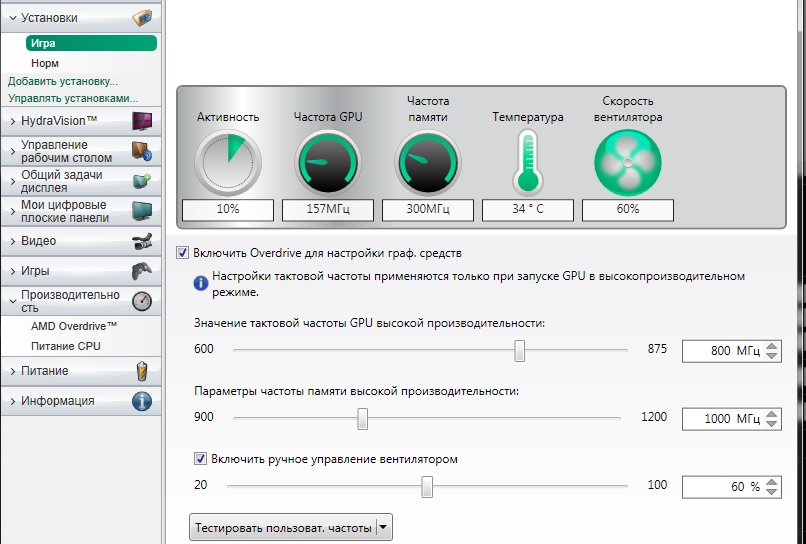This screenshot has width=806, height=544.
Task: Click Добавить установку link
Action: point(63,81)
